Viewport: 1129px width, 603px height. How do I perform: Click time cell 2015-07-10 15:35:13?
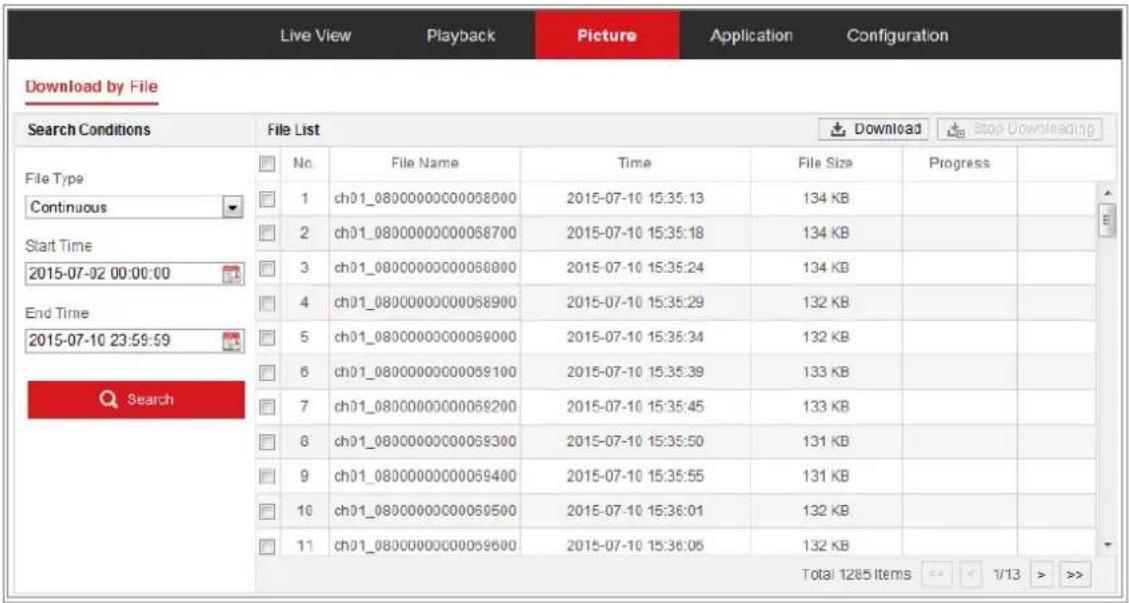(x=634, y=198)
